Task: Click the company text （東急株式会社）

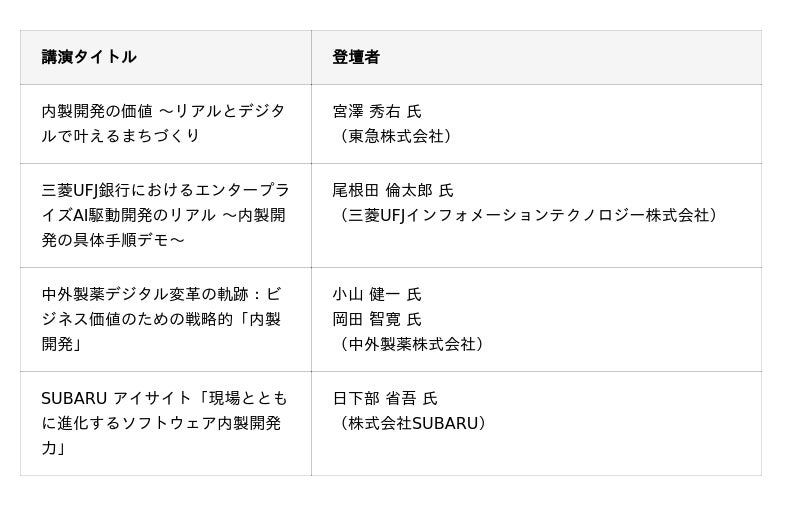Action: pos(394,136)
